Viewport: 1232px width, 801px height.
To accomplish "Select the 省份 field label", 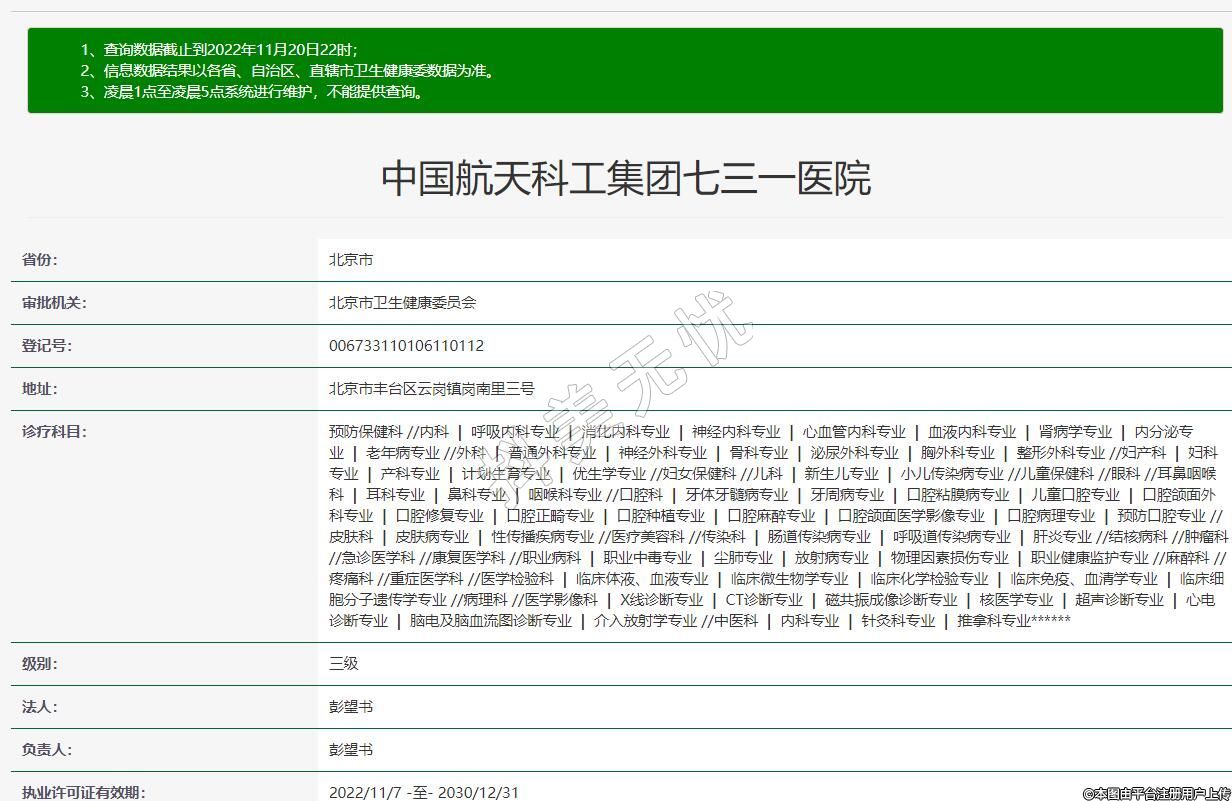I will click(40, 260).
